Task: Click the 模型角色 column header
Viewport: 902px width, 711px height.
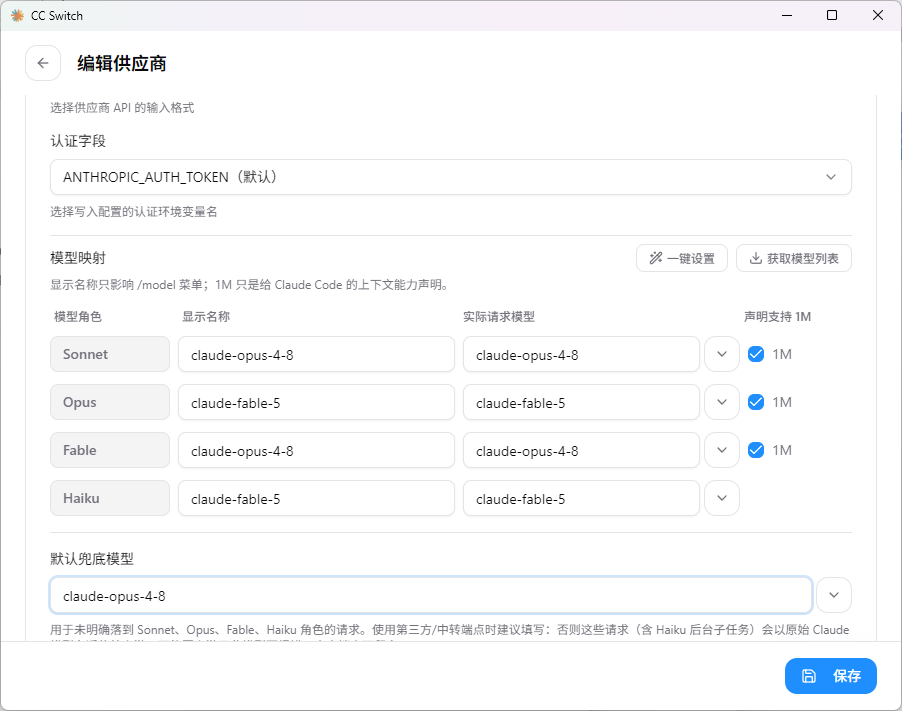Action: coord(78,316)
